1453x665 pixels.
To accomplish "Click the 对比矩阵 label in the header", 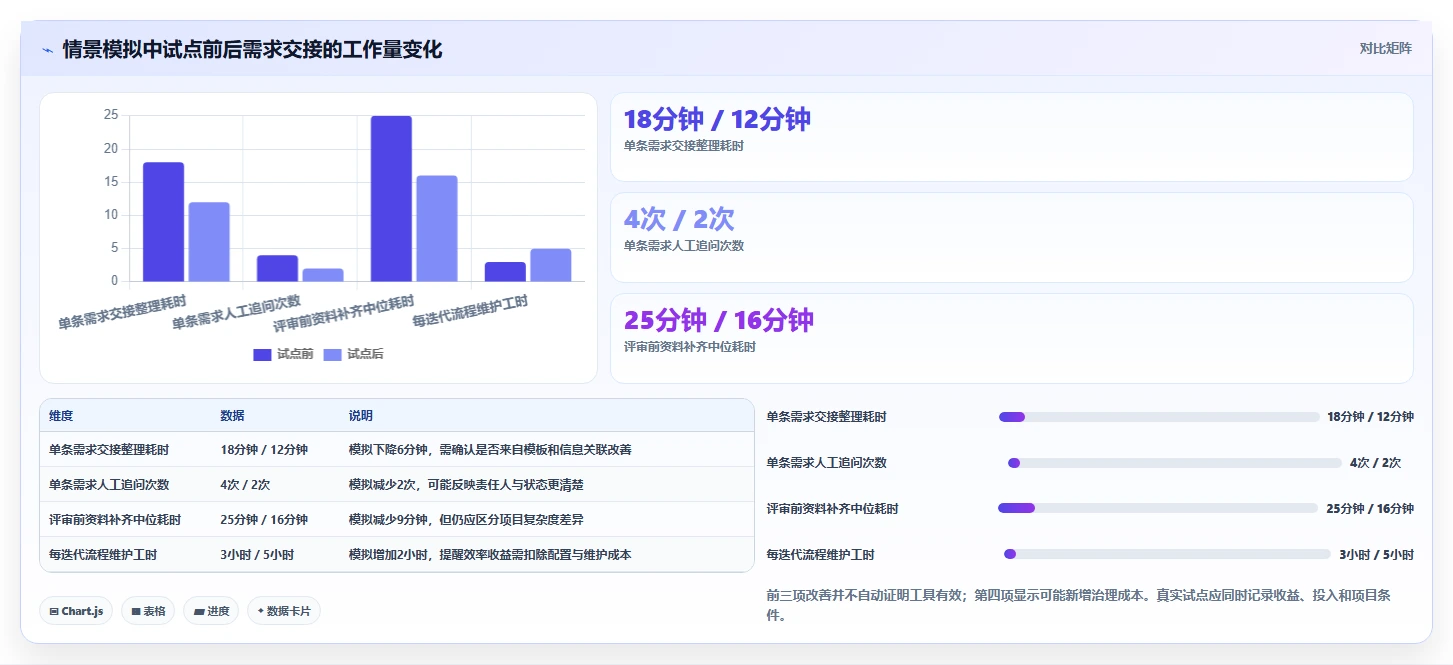I will point(1385,49).
